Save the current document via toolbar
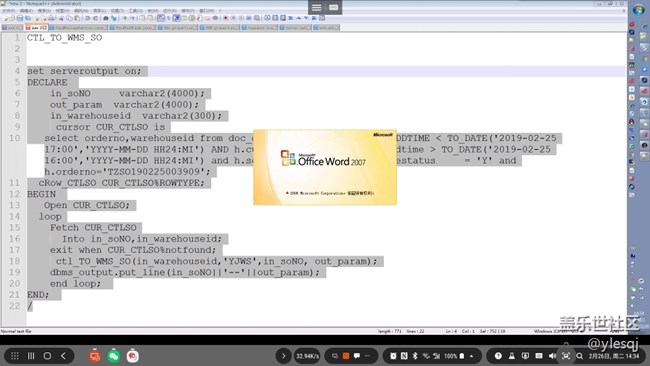 click(x=19, y=18)
